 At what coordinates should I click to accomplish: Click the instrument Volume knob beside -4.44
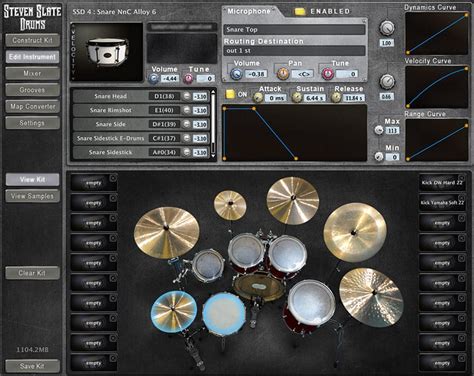[153, 79]
